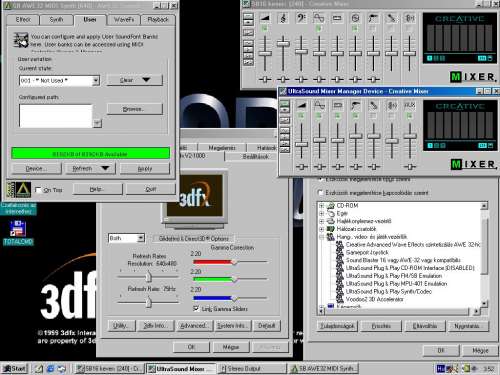500x375 pixels.
Task: Click the Refresh Rate 75Hz slider
Action: pyautogui.click(x=148, y=302)
